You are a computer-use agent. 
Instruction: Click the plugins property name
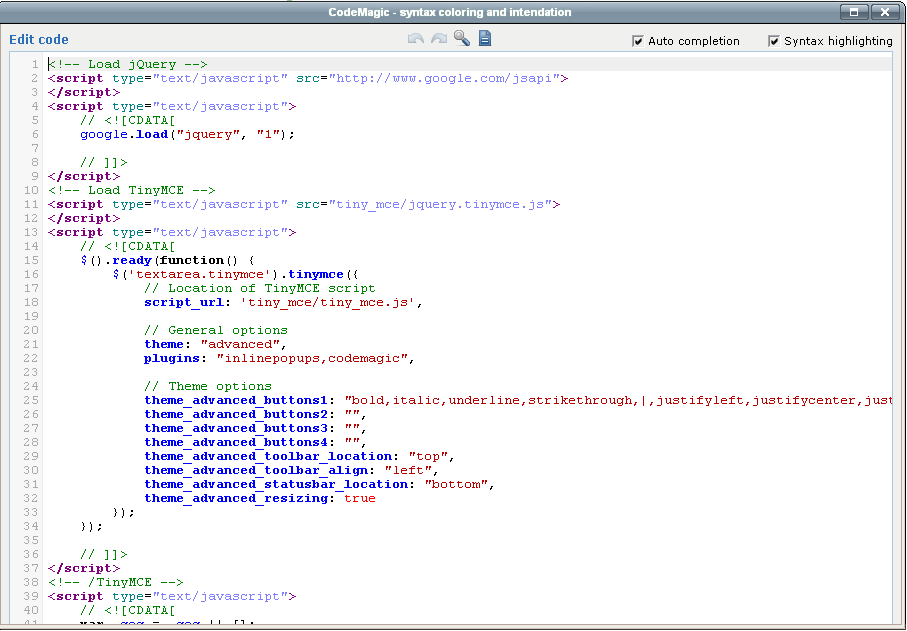(x=172, y=359)
